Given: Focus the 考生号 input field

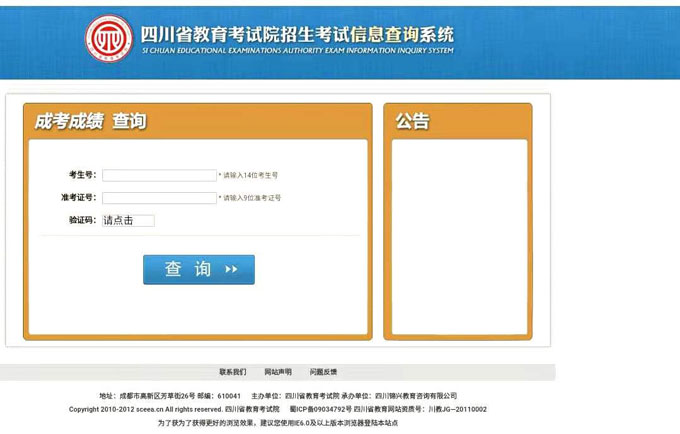Looking at the screenshot, I should 159,175.
